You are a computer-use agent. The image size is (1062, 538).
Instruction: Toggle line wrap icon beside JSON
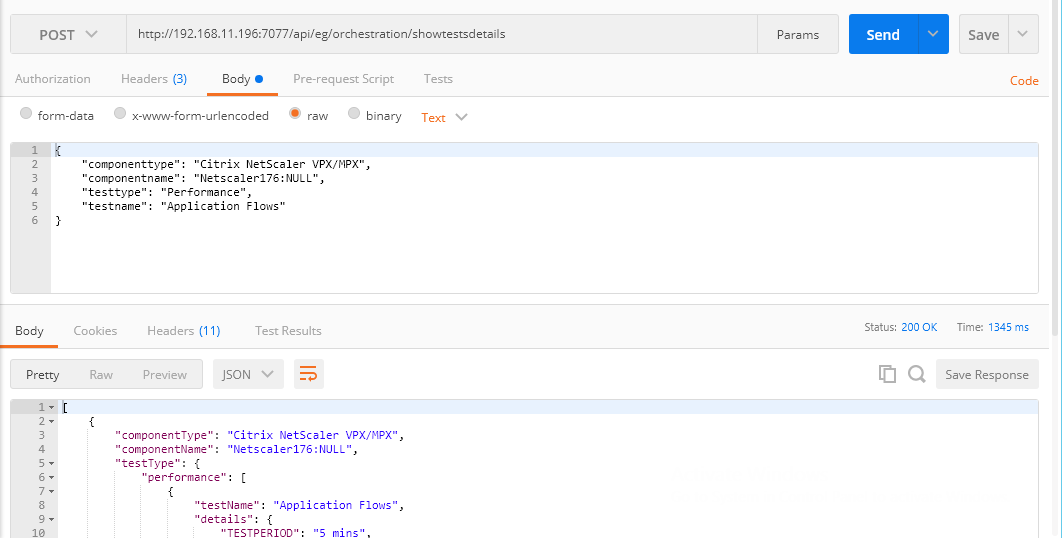[308, 374]
